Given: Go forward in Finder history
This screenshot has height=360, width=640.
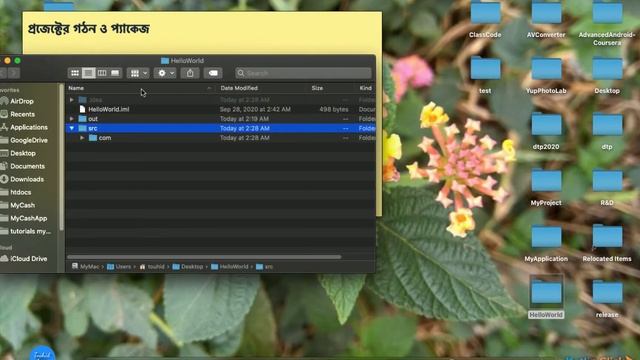Looking at the screenshot, I should tap(14, 73).
